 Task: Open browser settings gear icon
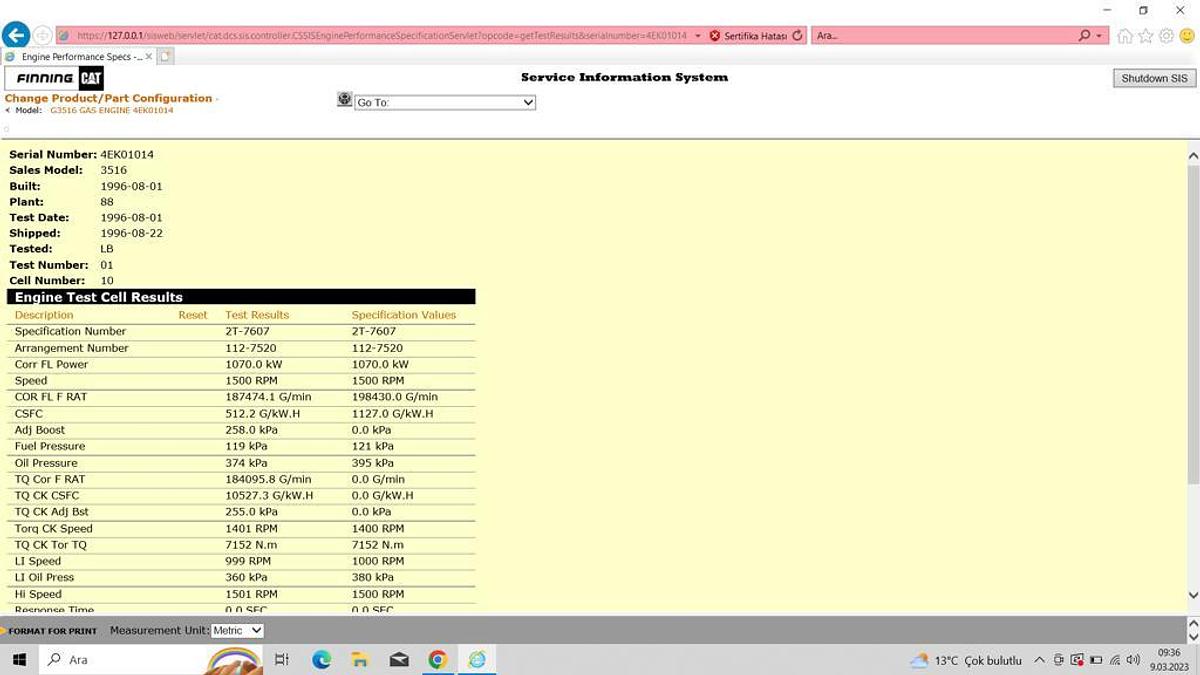point(1166,35)
